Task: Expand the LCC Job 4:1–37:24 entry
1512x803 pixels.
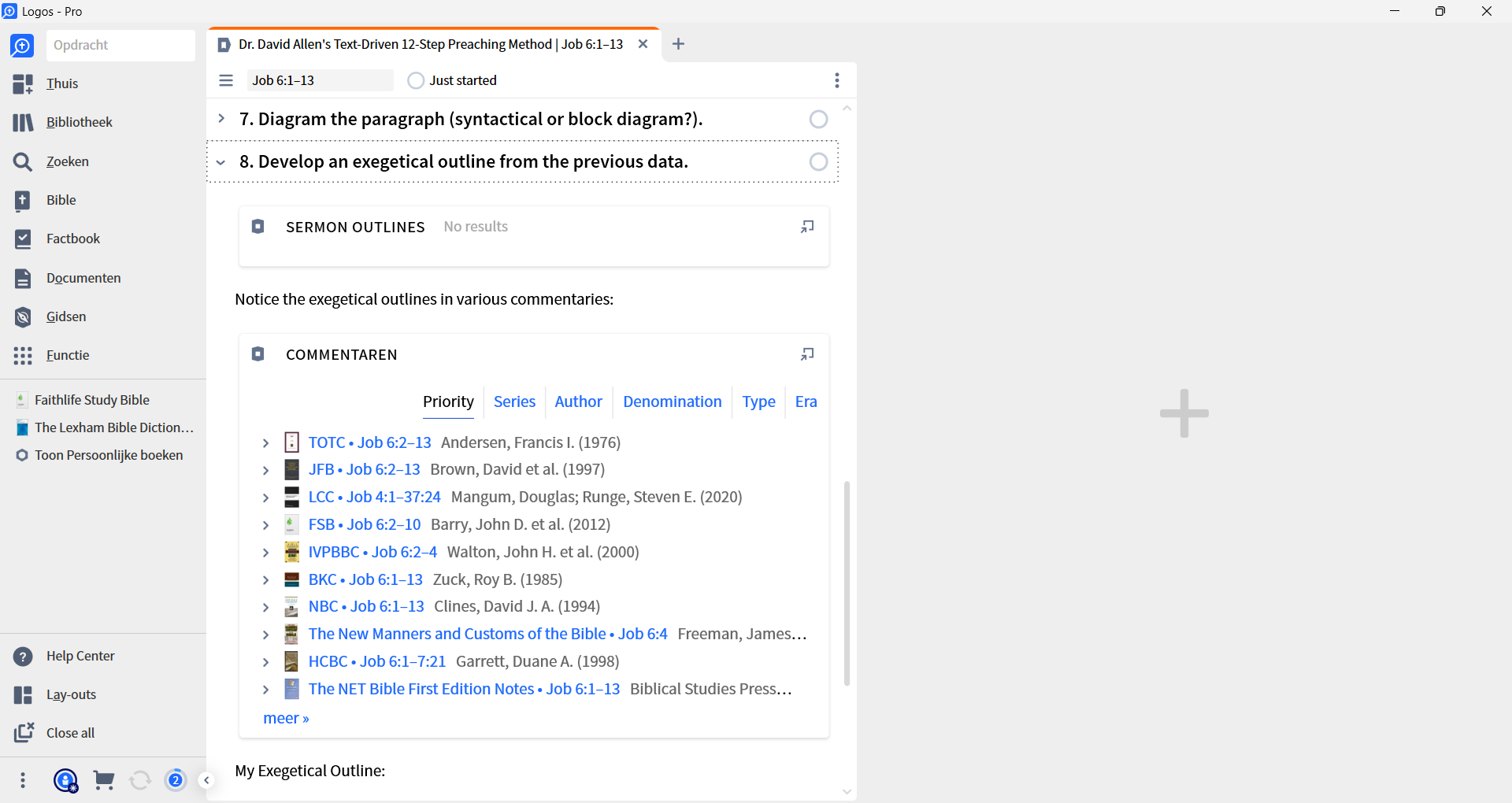Action: [x=266, y=498]
